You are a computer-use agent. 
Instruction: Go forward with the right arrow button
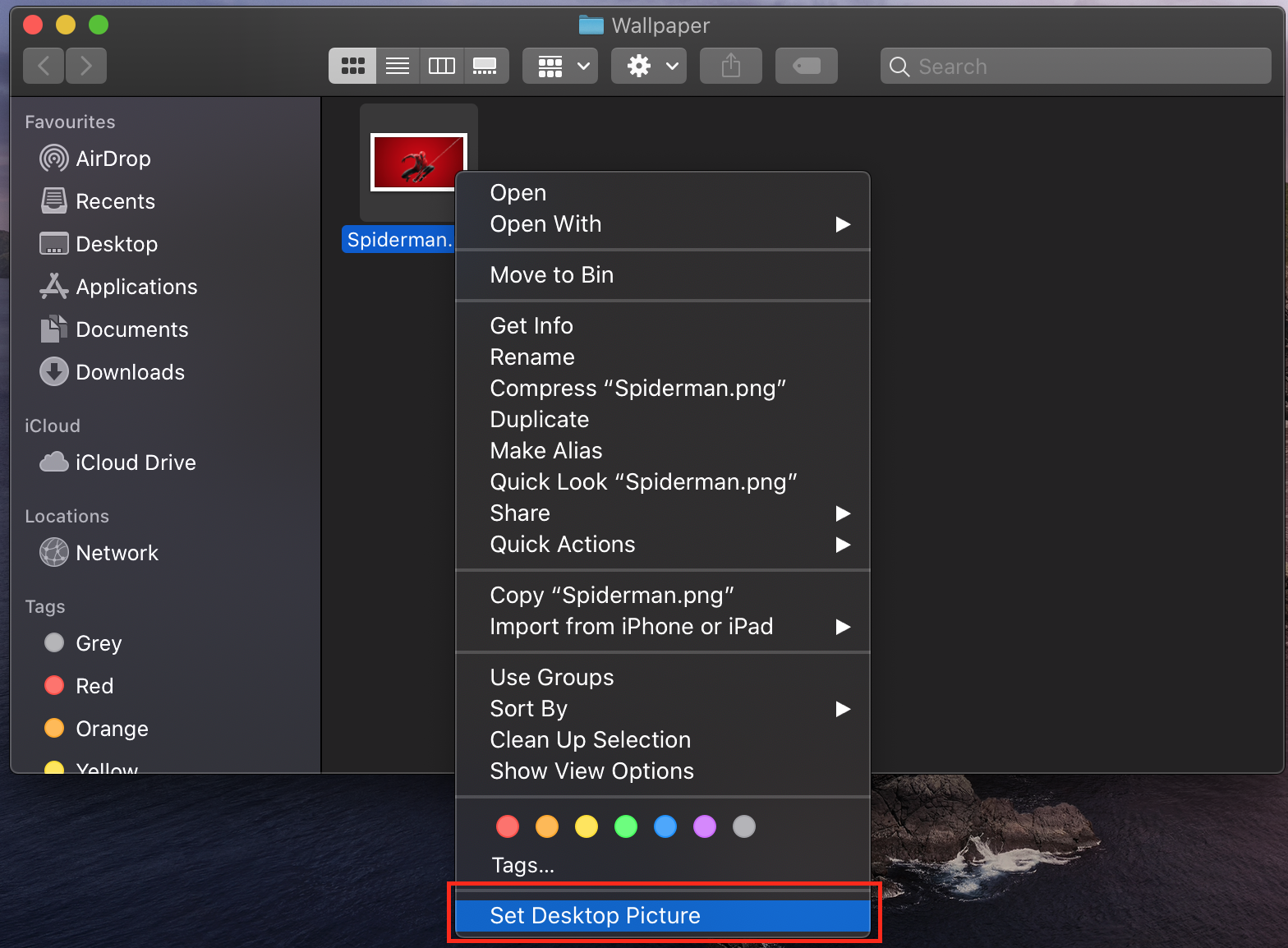pyautogui.click(x=86, y=66)
